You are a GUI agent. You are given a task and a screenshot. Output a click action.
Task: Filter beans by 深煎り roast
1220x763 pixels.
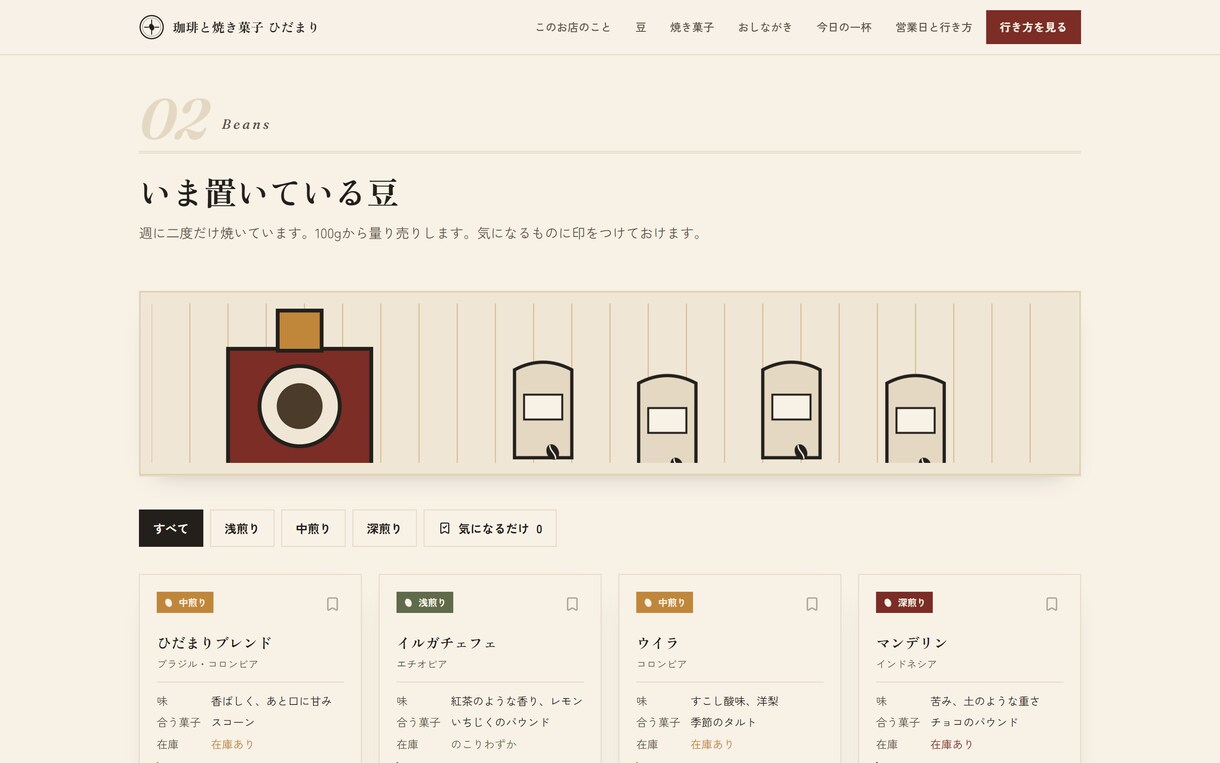(x=384, y=528)
